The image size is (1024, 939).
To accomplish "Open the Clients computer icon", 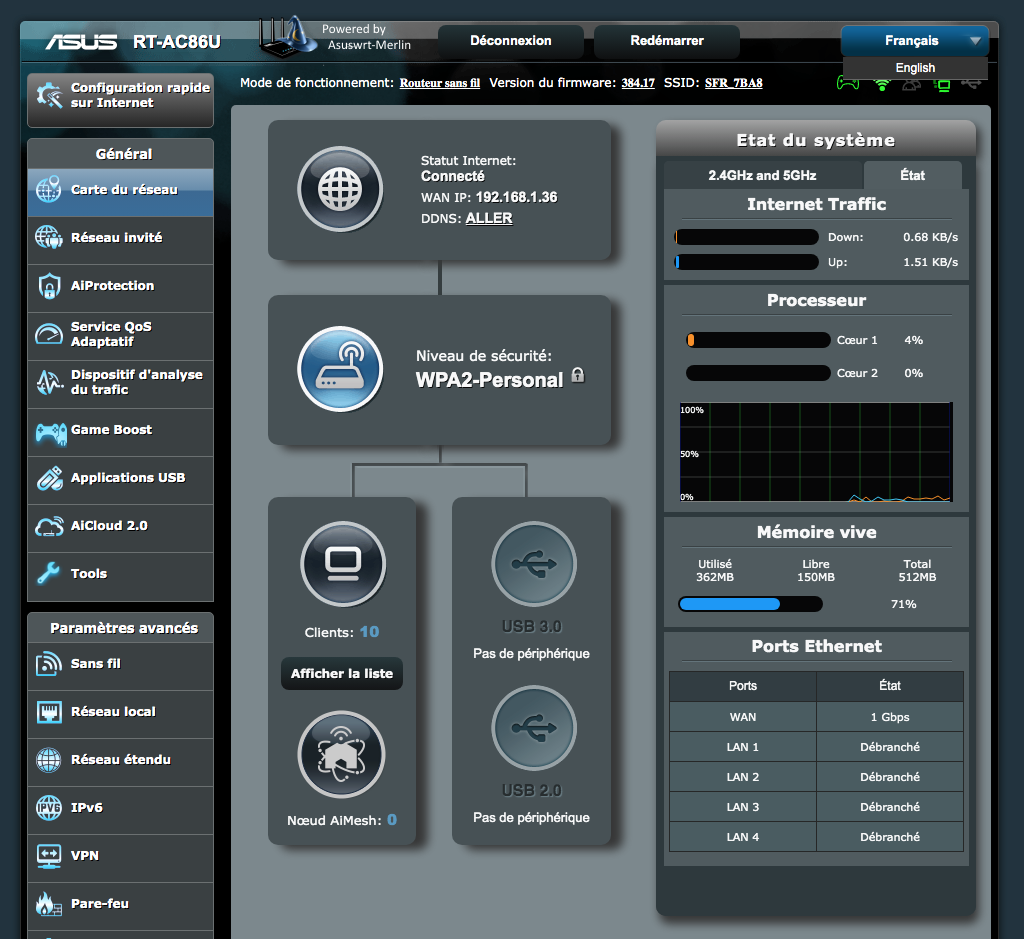I will pos(342,565).
